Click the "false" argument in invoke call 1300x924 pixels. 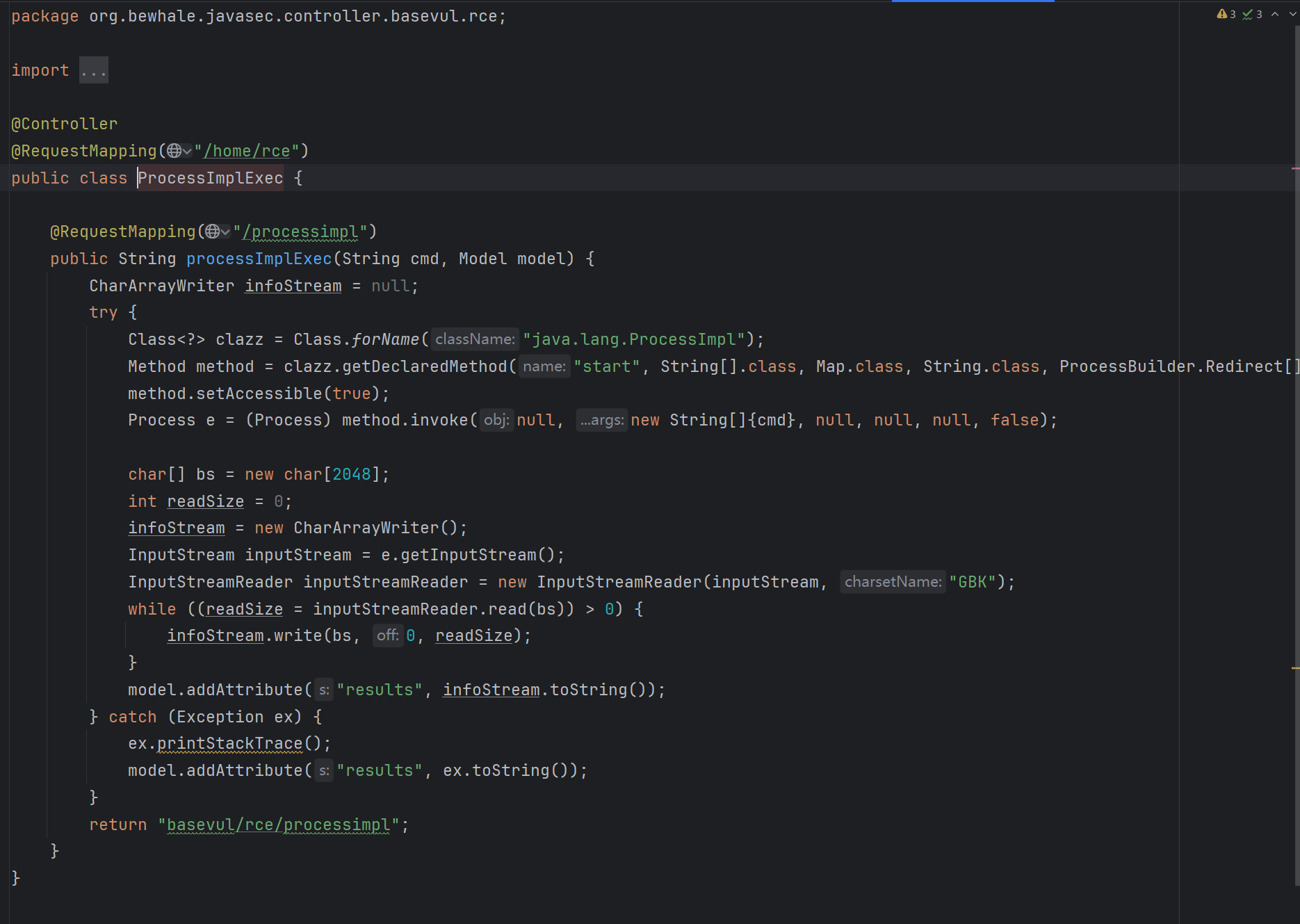pos(1015,420)
